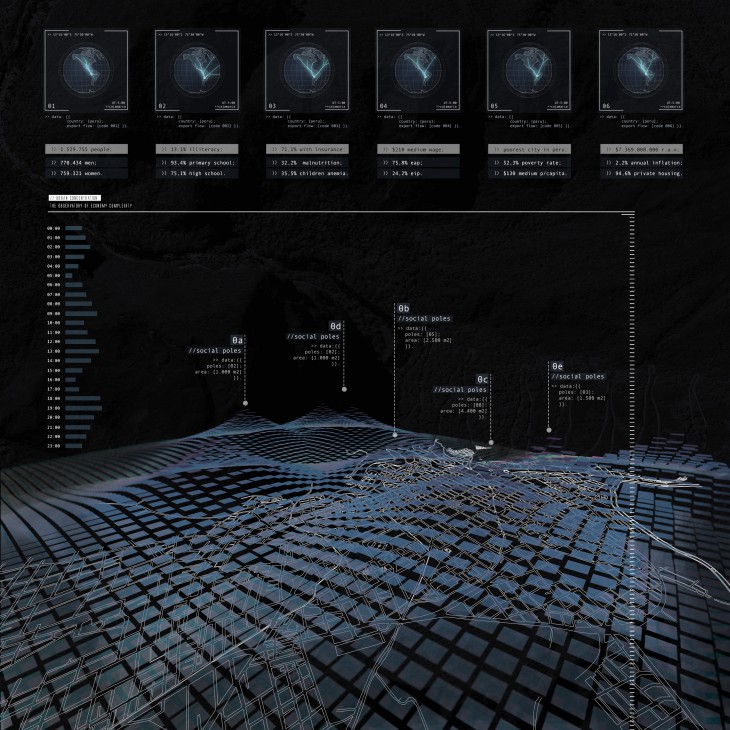This screenshot has width=730, height=730.
Task: Select the 0d social poles map pin
Action: [x=344, y=389]
